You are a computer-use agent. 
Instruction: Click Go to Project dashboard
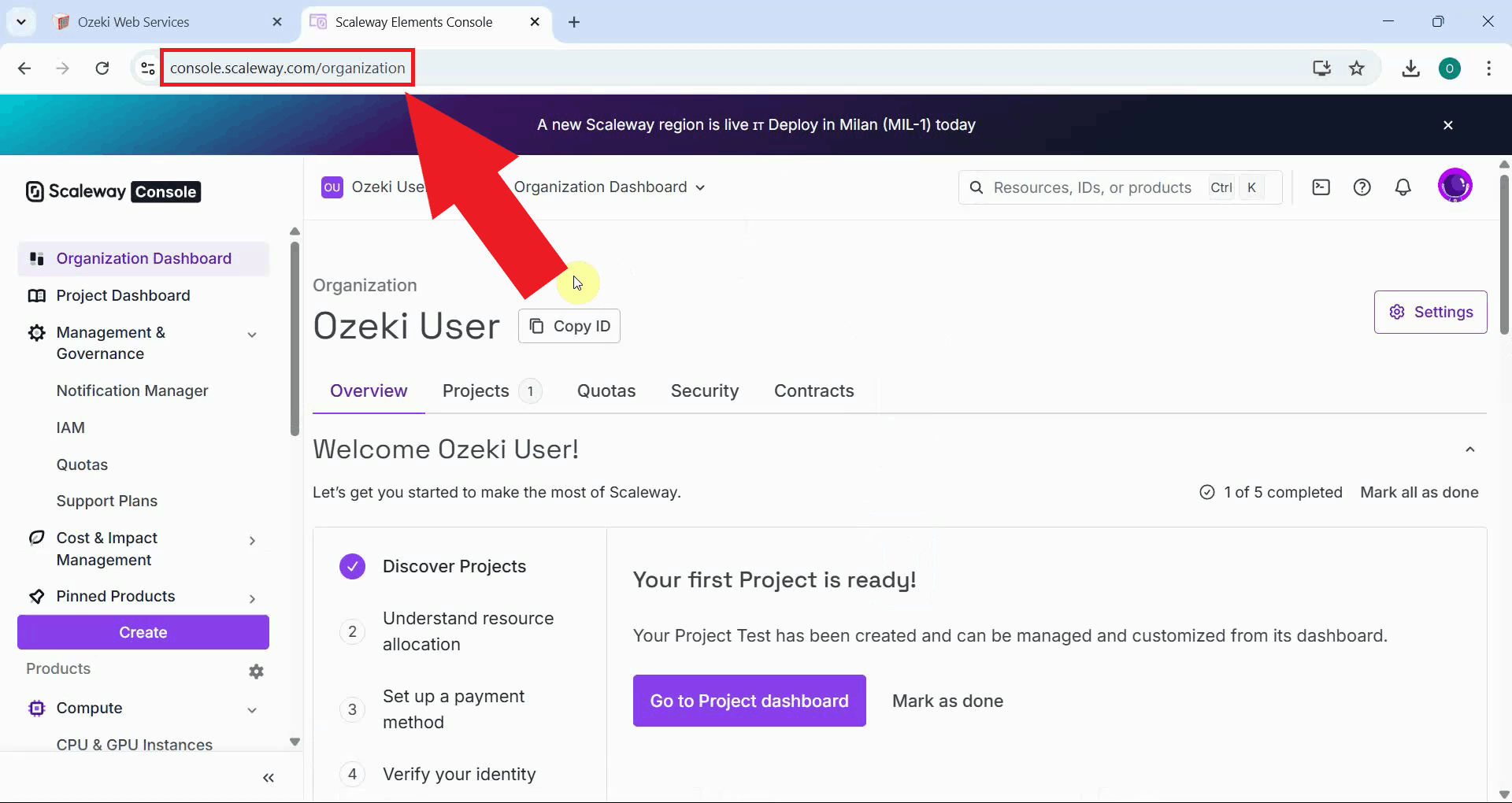(749, 701)
